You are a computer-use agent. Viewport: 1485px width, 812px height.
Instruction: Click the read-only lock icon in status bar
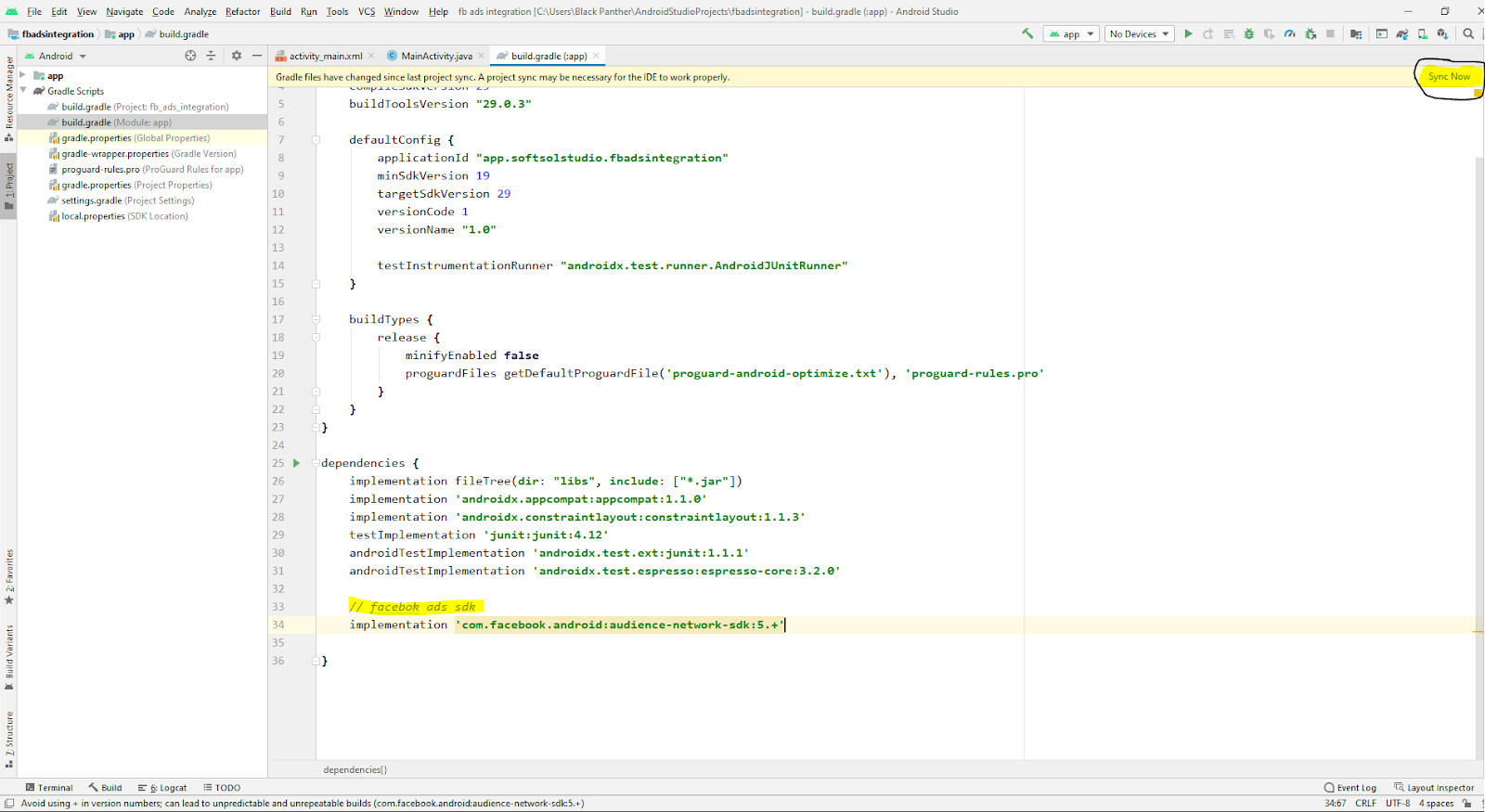pyautogui.click(x=1467, y=803)
